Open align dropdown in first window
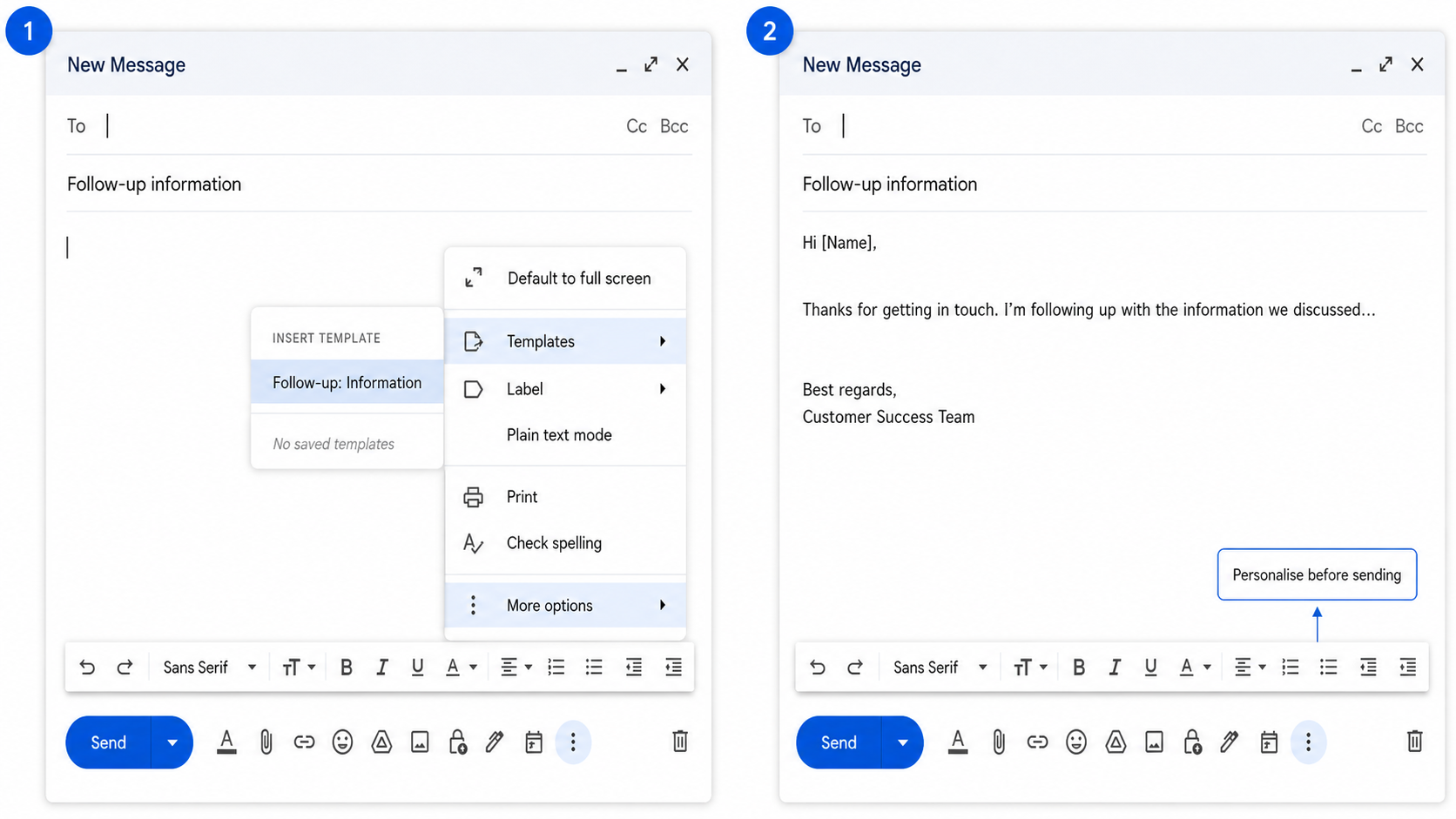 coord(516,668)
